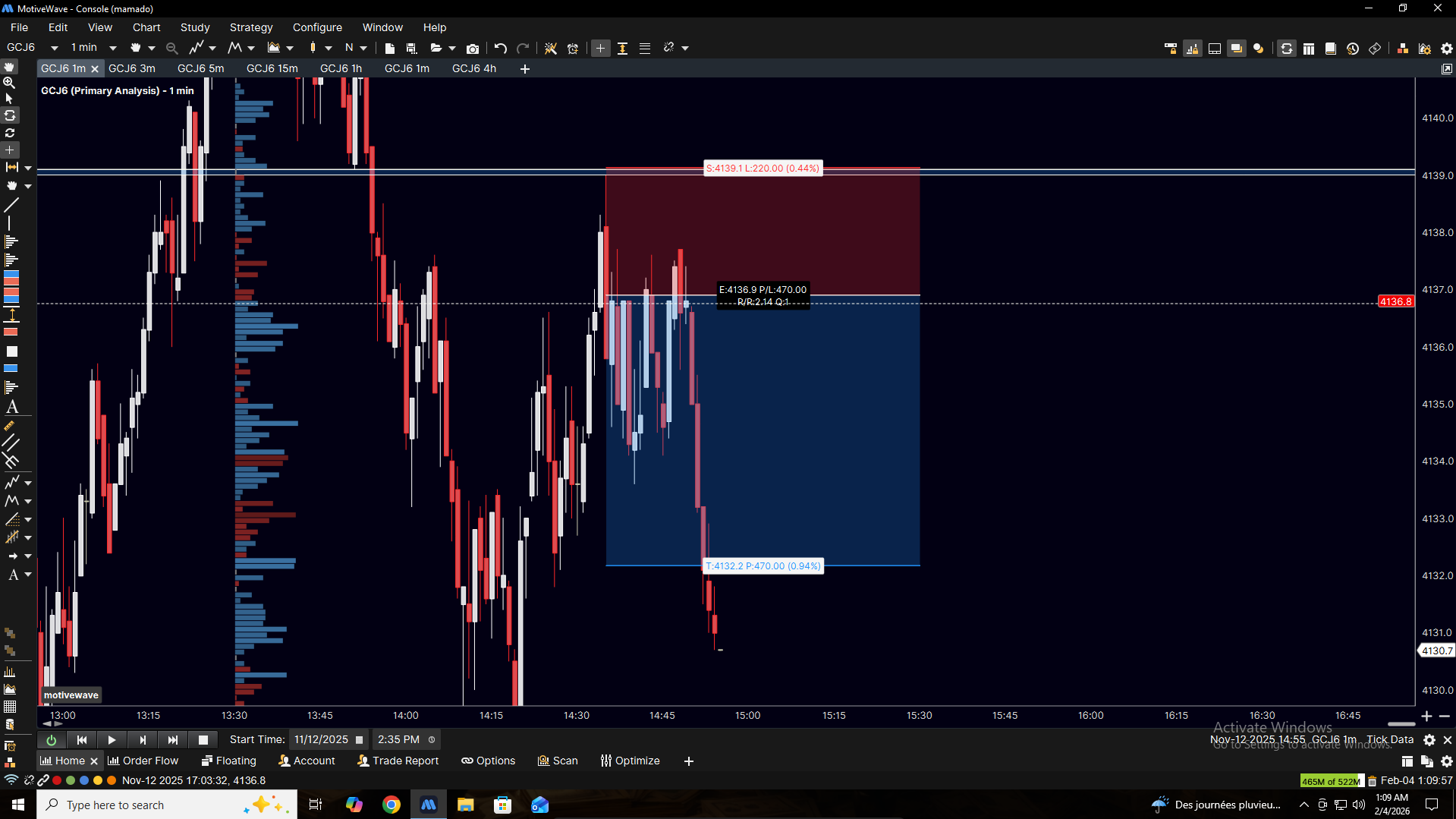Image resolution: width=1456 pixels, height=819 pixels.
Task: Open the Optimize page
Action: coord(630,761)
